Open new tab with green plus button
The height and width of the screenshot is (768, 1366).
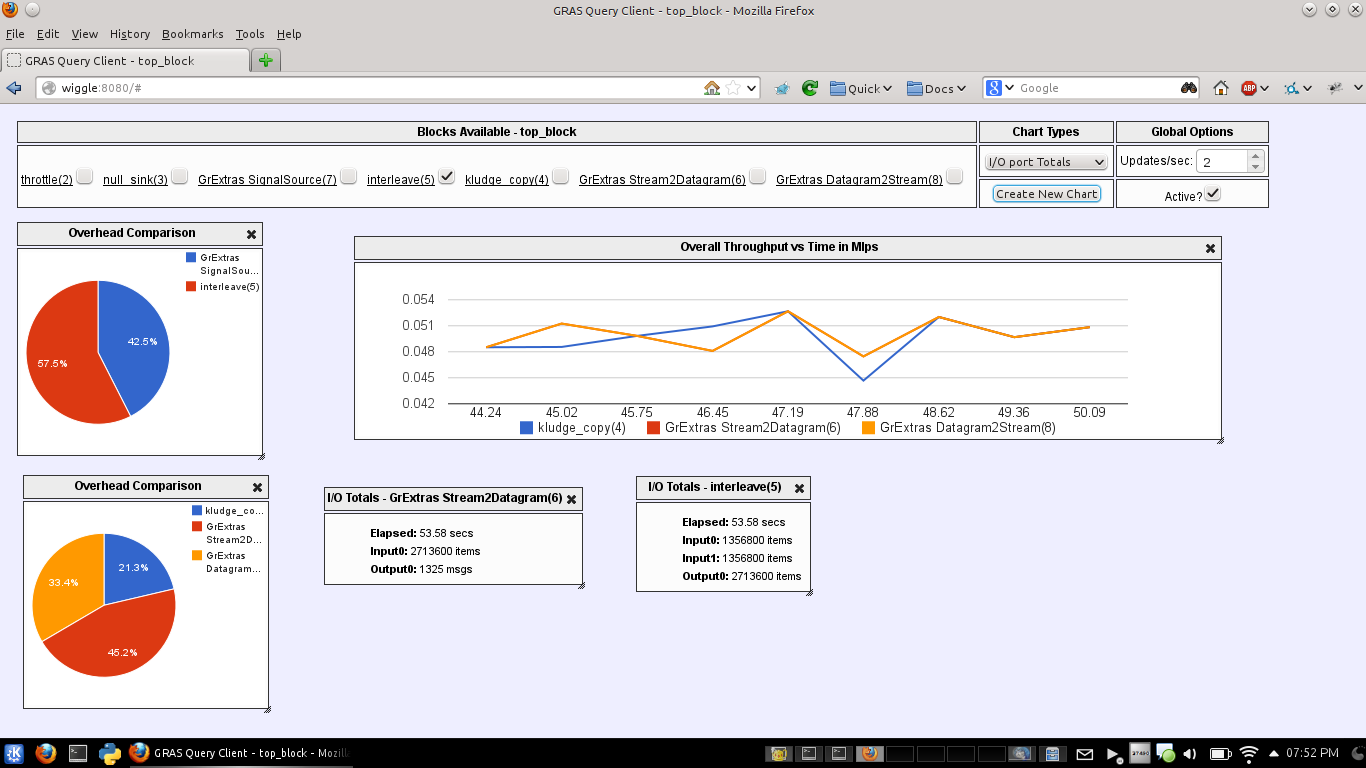[x=265, y=60]
